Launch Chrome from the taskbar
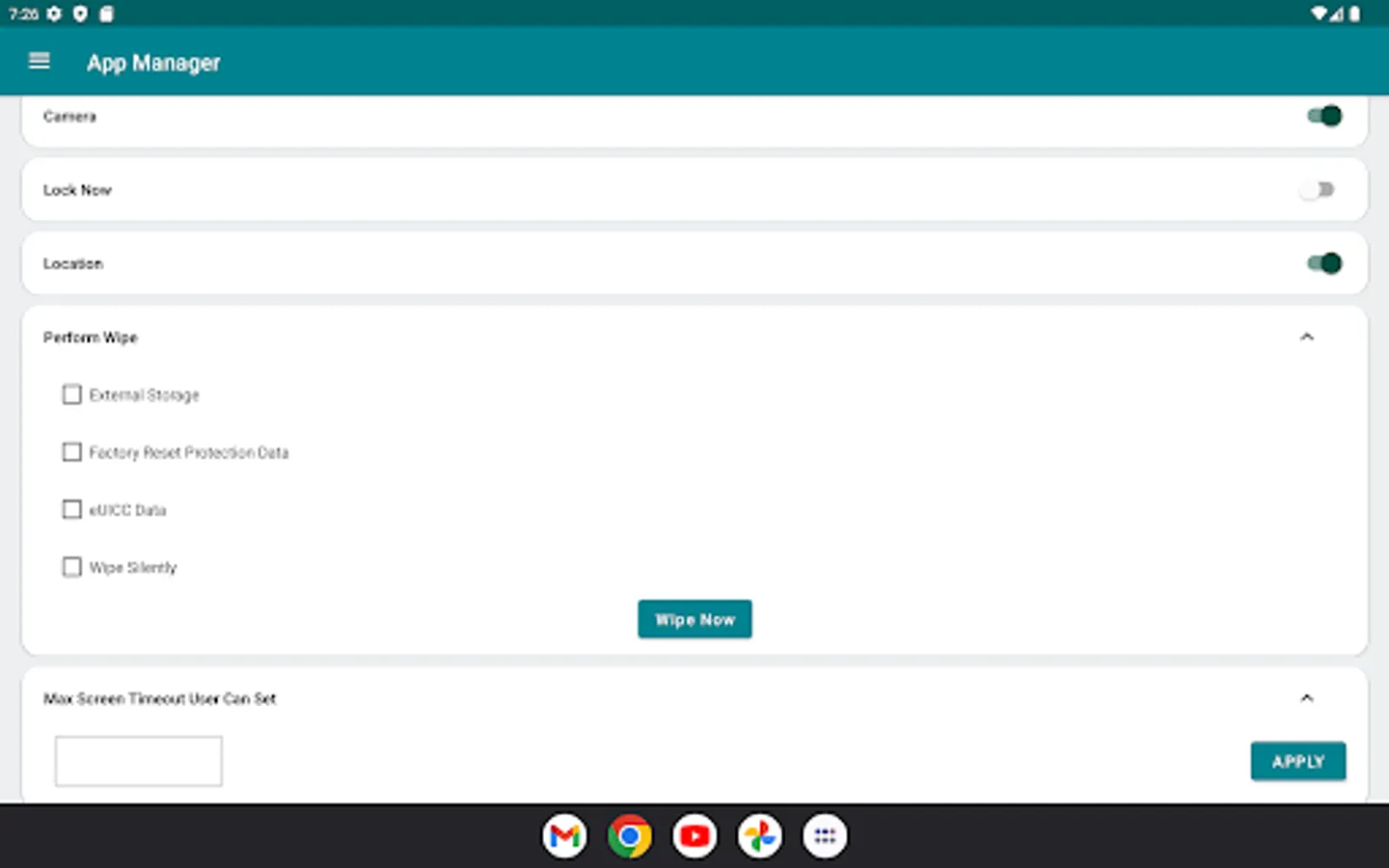1389x868 pixels. (x=629, y=835)
